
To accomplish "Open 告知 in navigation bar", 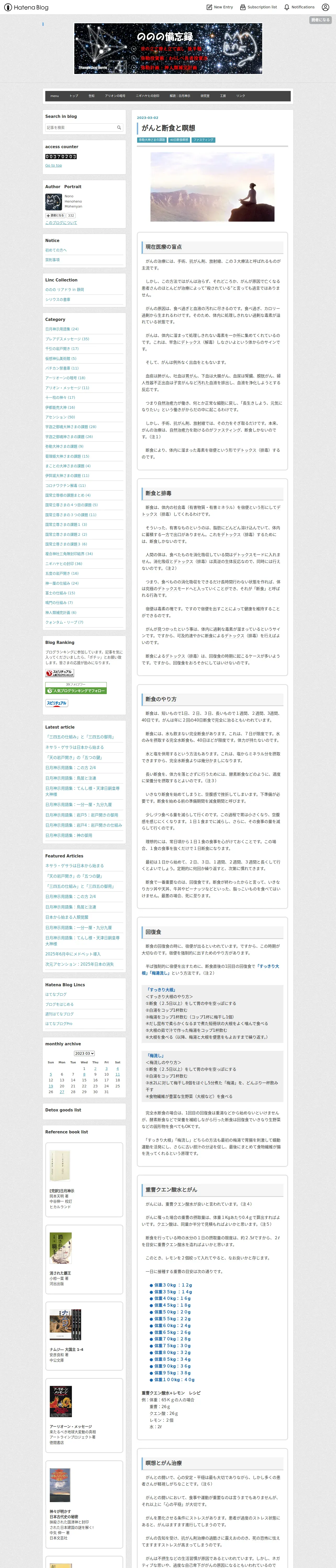I will pyautogui.click(x=92, y=96).
